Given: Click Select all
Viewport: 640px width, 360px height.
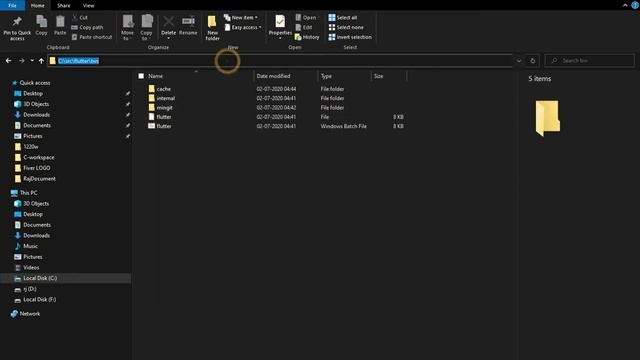Looking at the screenshot, I should (x=343, y=18).
